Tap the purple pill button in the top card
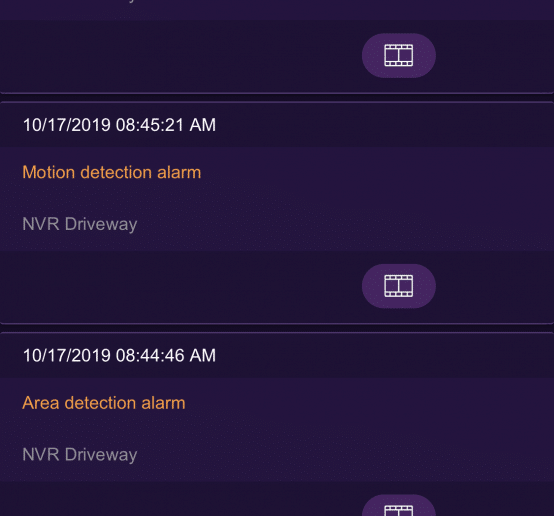The image size is (554, 516). (x=399, y=55)
